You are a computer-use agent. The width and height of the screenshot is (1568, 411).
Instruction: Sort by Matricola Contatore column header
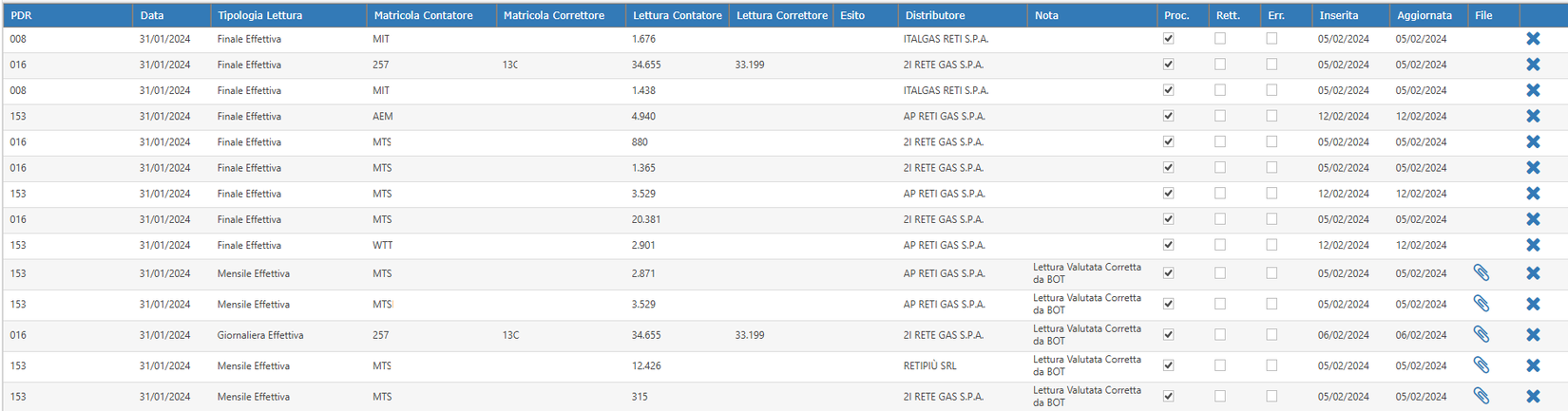[423, 15]
